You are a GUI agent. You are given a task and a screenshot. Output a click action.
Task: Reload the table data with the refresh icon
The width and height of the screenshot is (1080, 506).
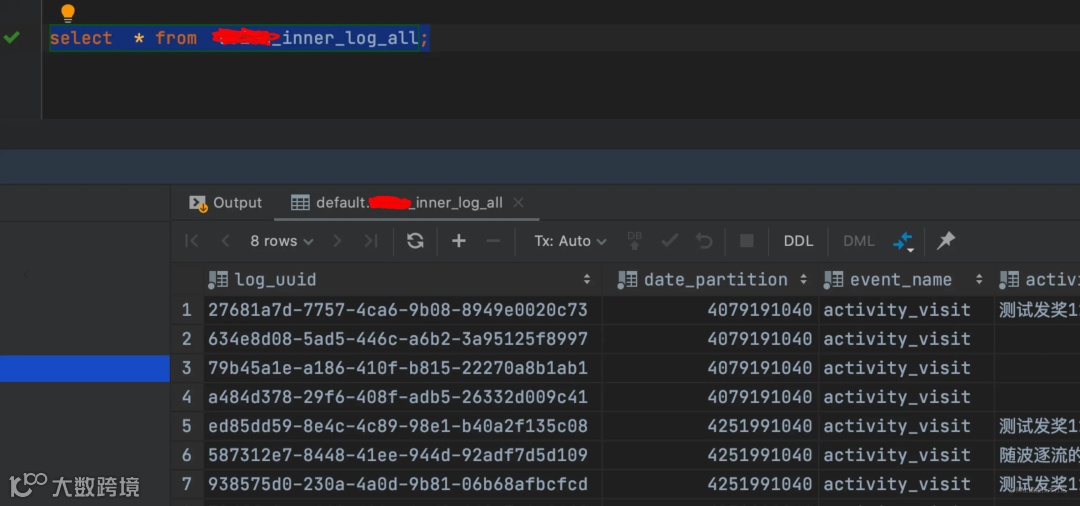[415, 240]
